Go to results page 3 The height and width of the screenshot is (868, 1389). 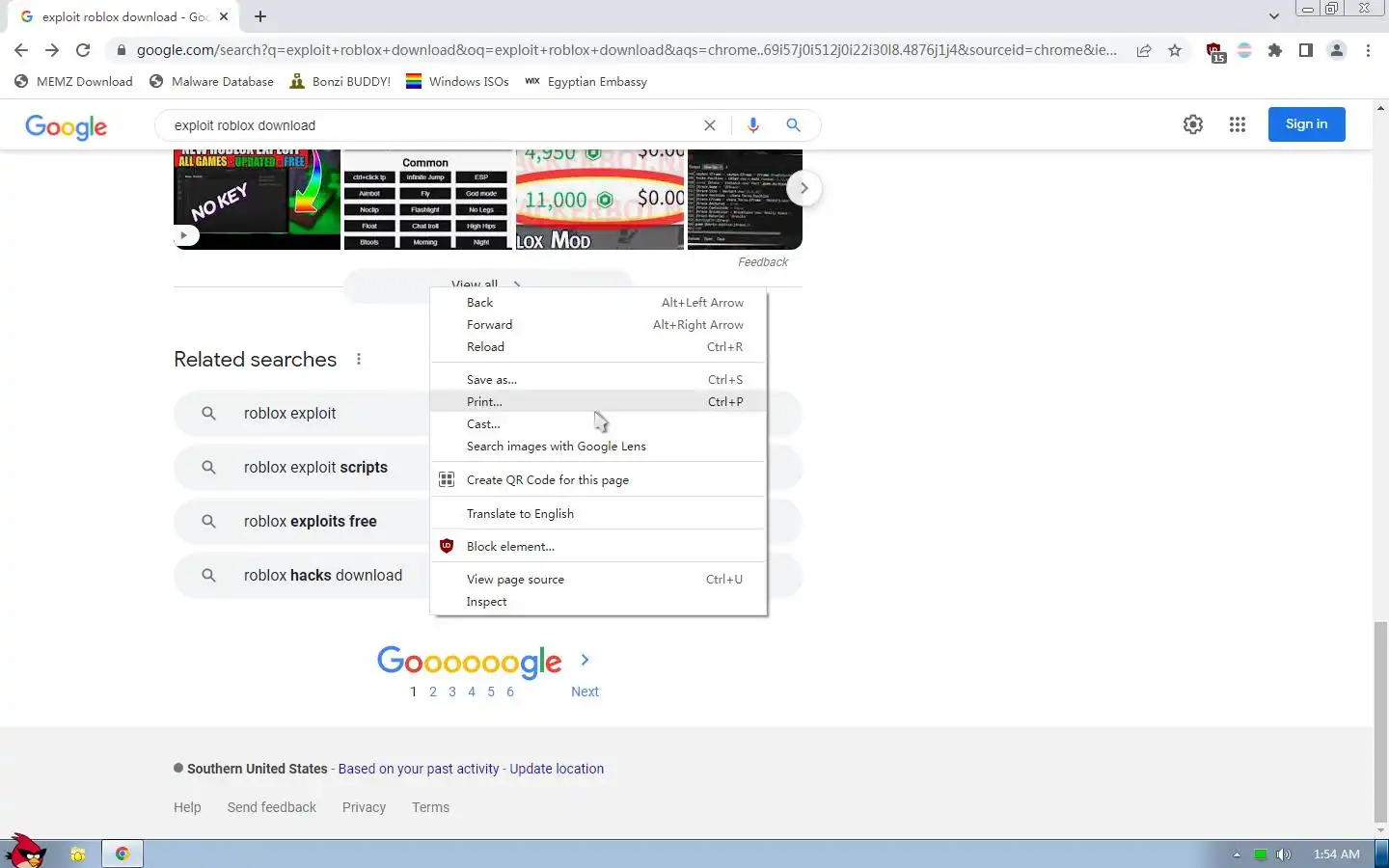[x=452, y=692]
